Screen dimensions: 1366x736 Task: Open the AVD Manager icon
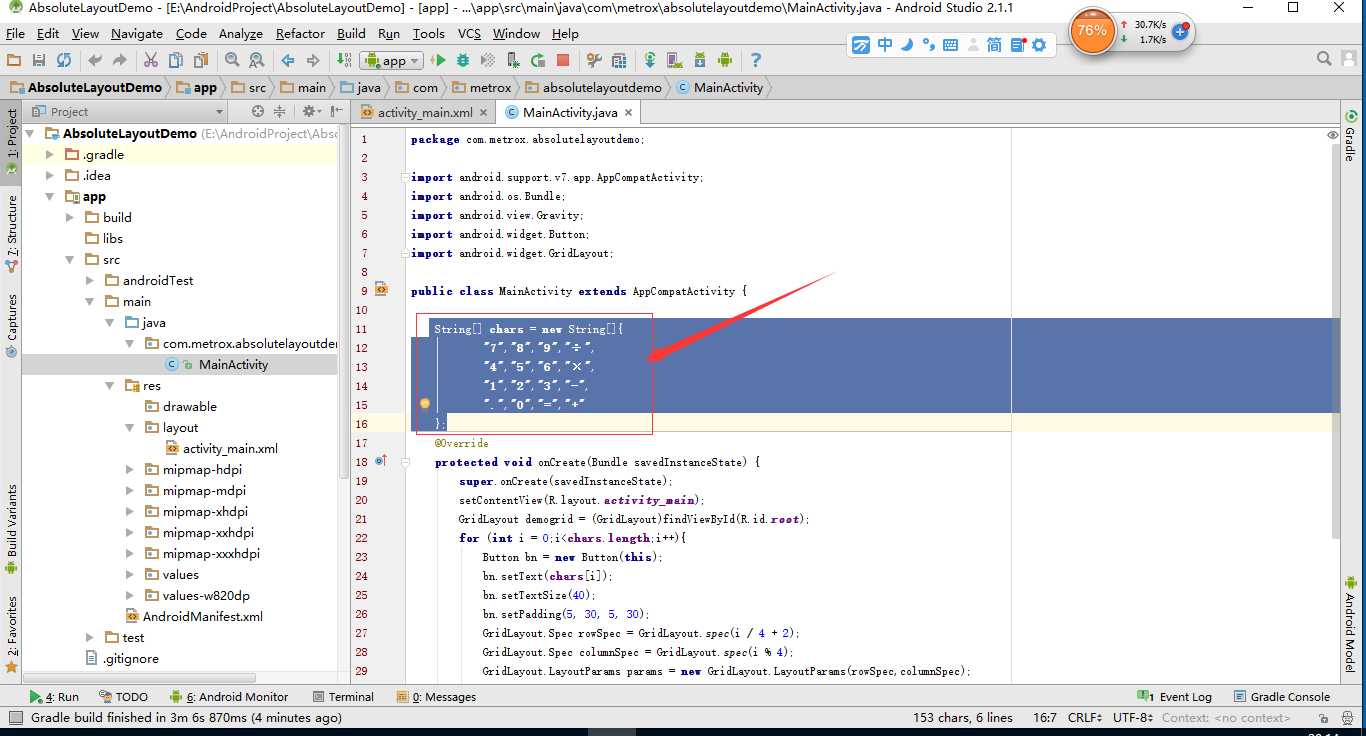[x=675, y=61]
